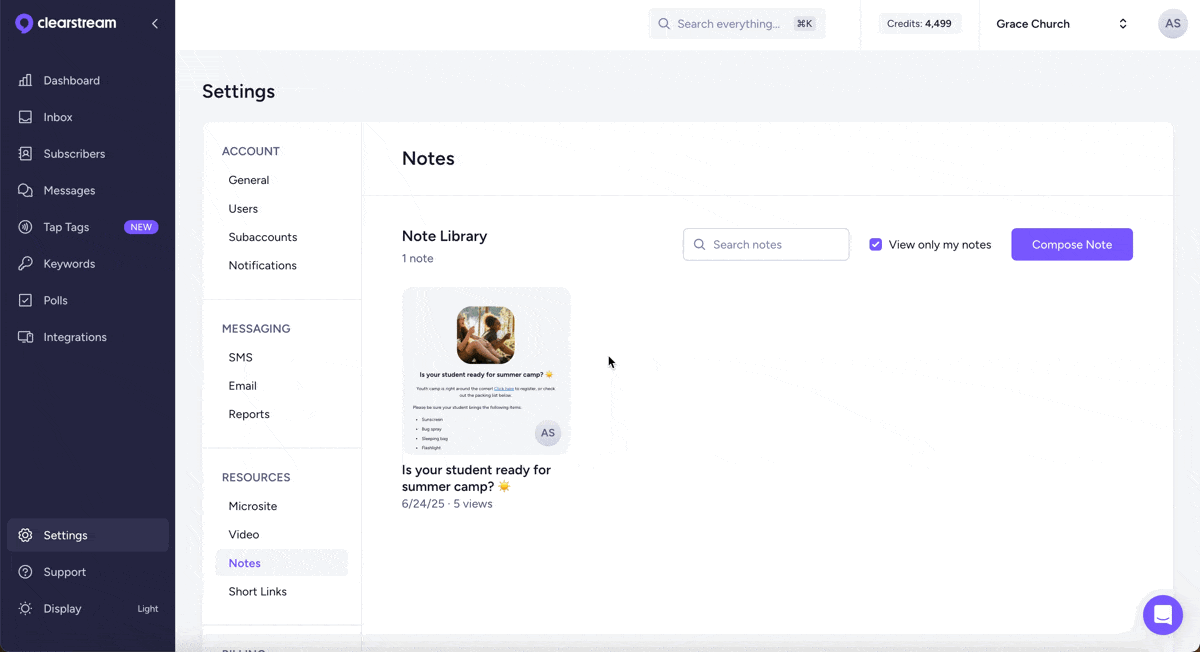
Task: Open the Messages section
Action: pyautogui.click(x=67, y=190)
